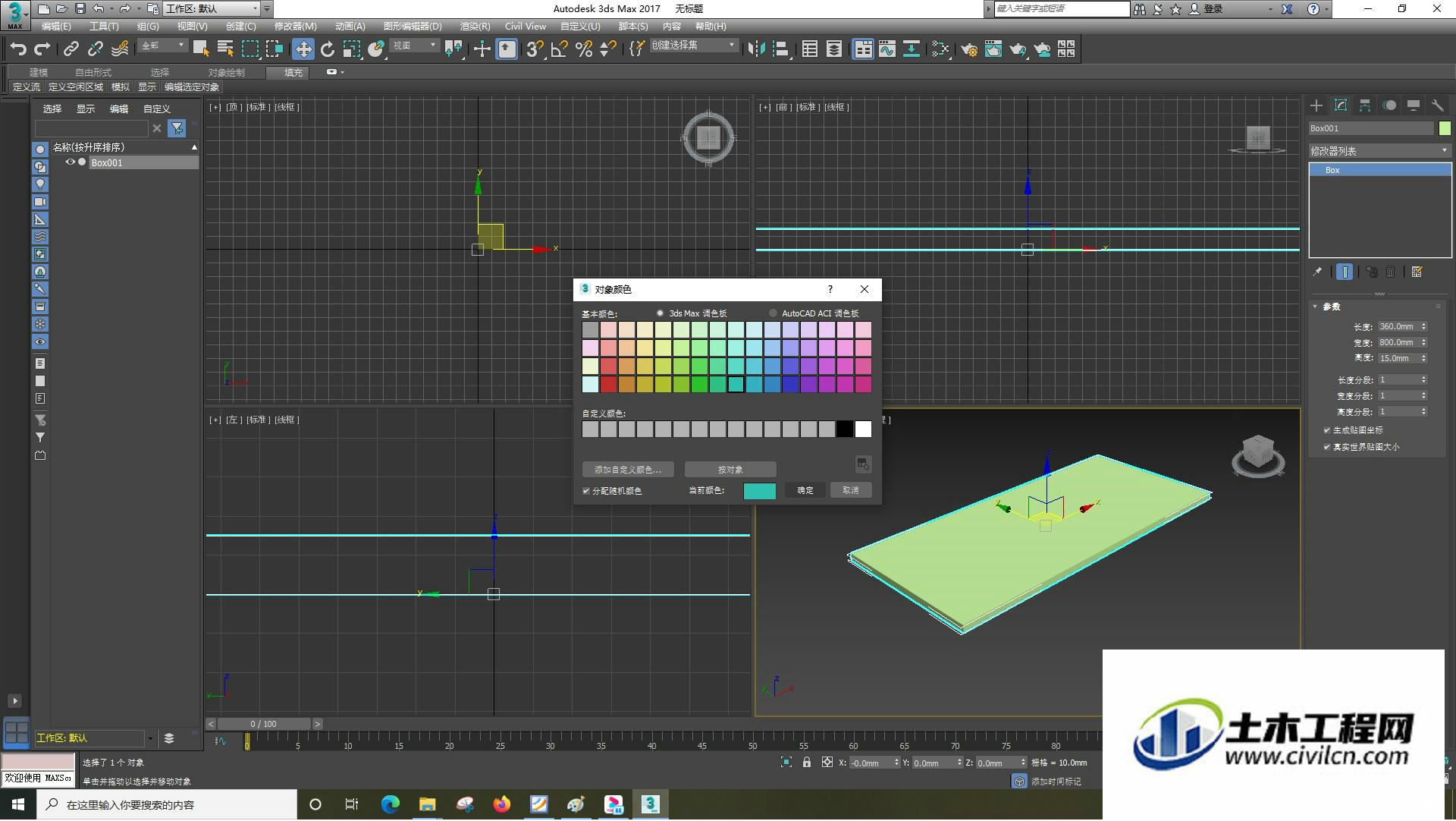Viewport: 1456px width, 821px height.
Task: Open workspace selector dropdown in title bar
Action: (212, 8)
